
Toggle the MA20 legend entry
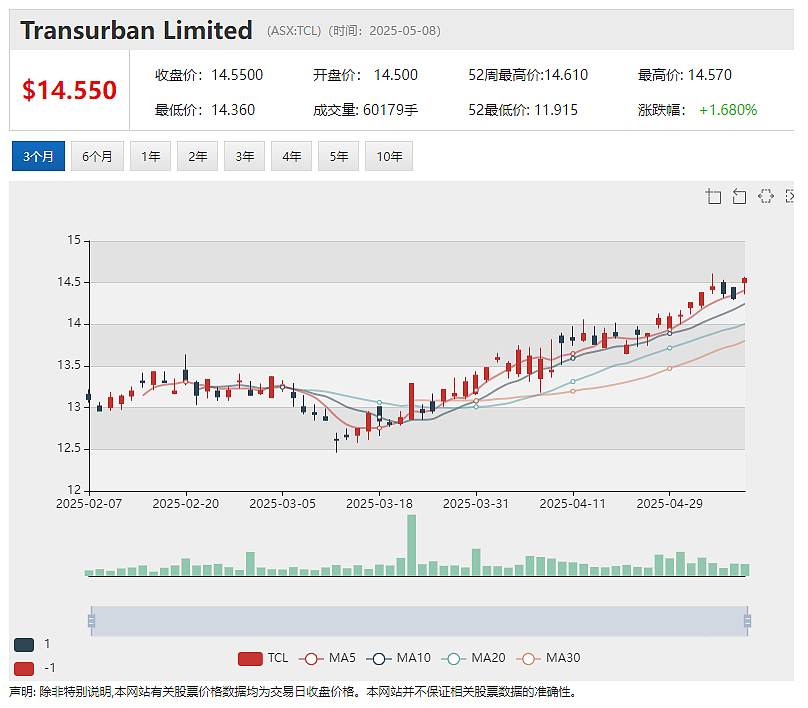point(473,658)
